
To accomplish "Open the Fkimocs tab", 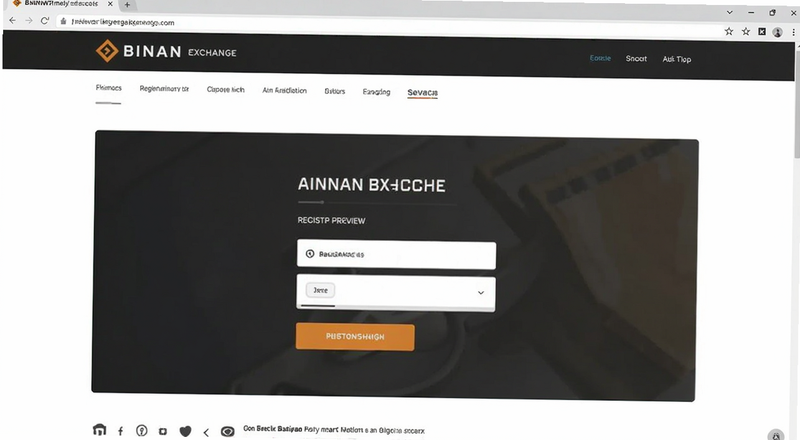I will pos(109,88).
